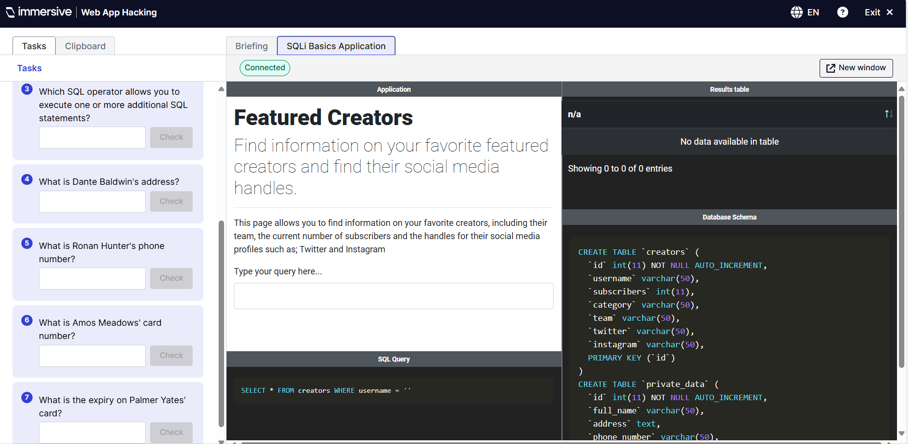The width and height of the screenshot is (908, 444).
Task: Click Check for Palmer Yates' card expiry
Action: tap(171, 432)
